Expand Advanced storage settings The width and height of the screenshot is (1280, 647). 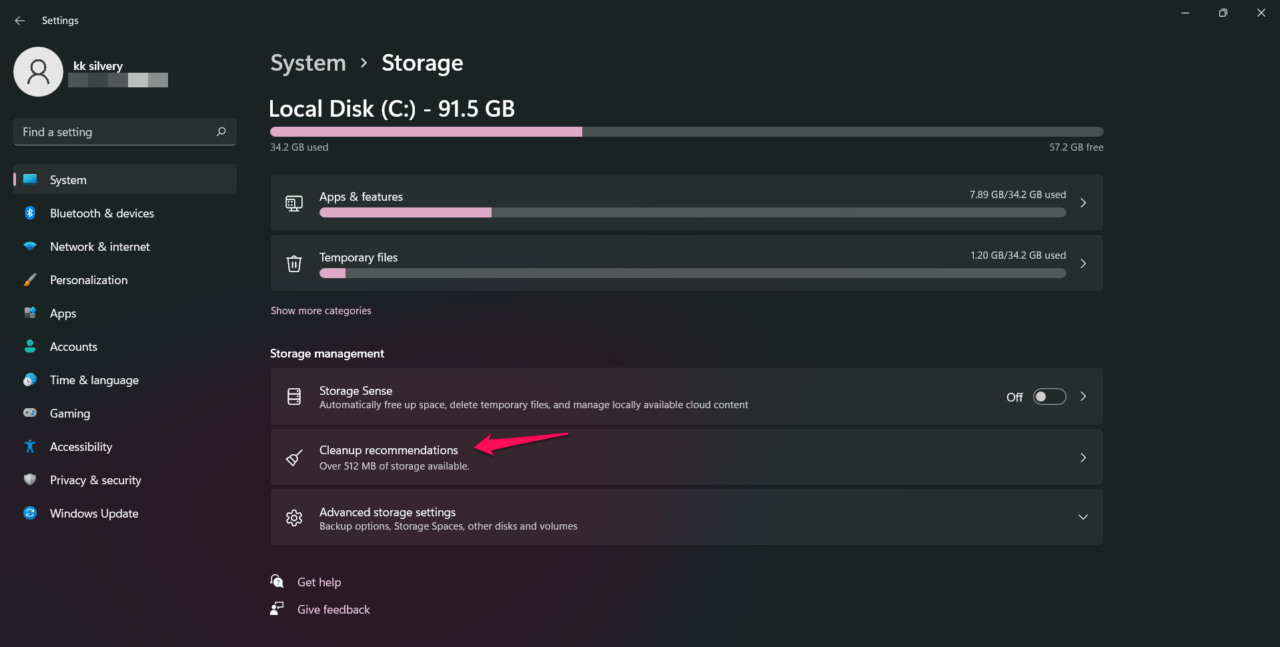click(1082, 517)
